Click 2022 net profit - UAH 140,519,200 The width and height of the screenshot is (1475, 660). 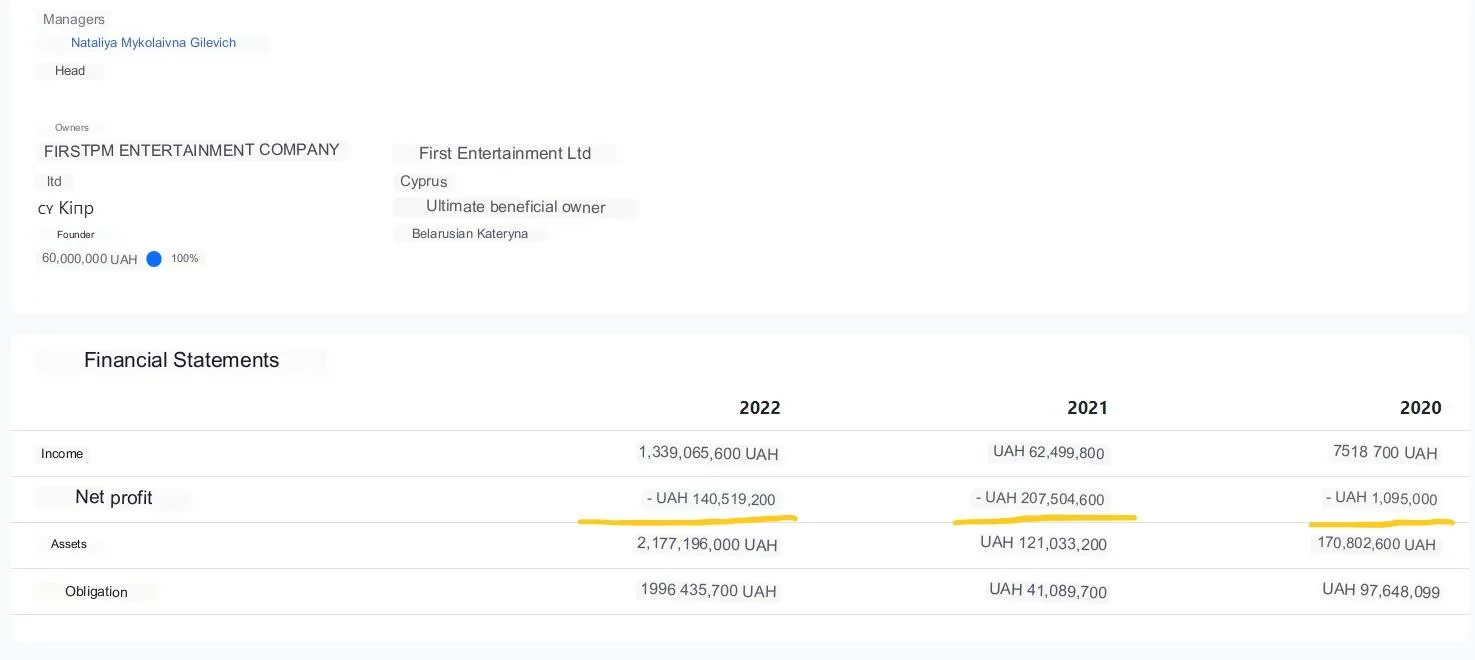pyautogui.click(x=711, y=499)
